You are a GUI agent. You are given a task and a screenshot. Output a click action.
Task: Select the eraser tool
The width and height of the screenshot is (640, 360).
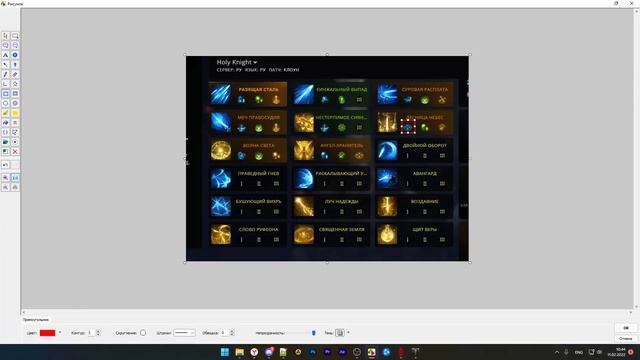(15, 74)
